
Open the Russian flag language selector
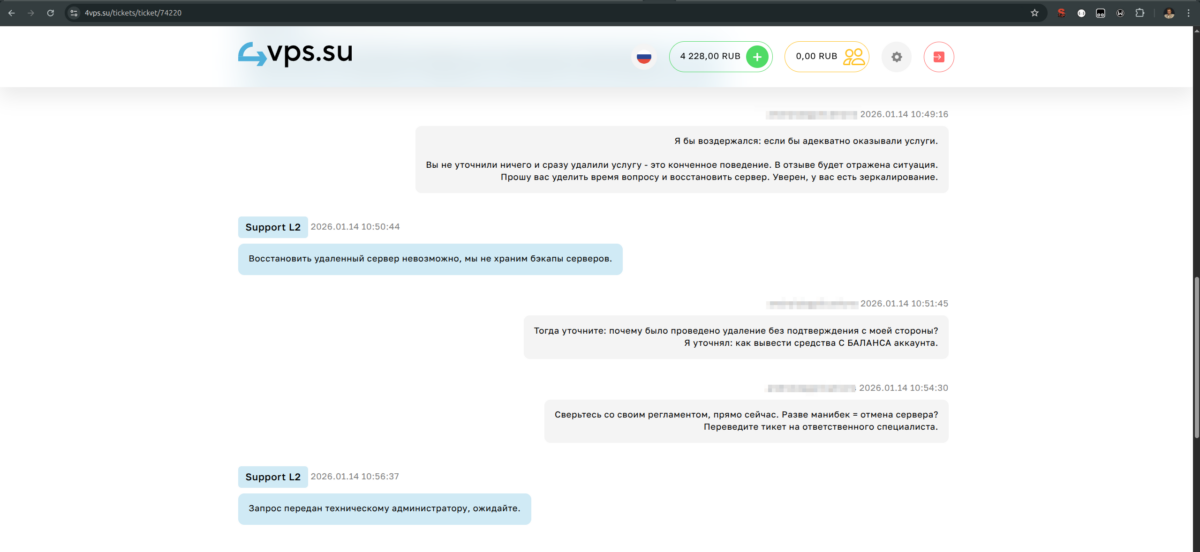click(x=644, y=57)
